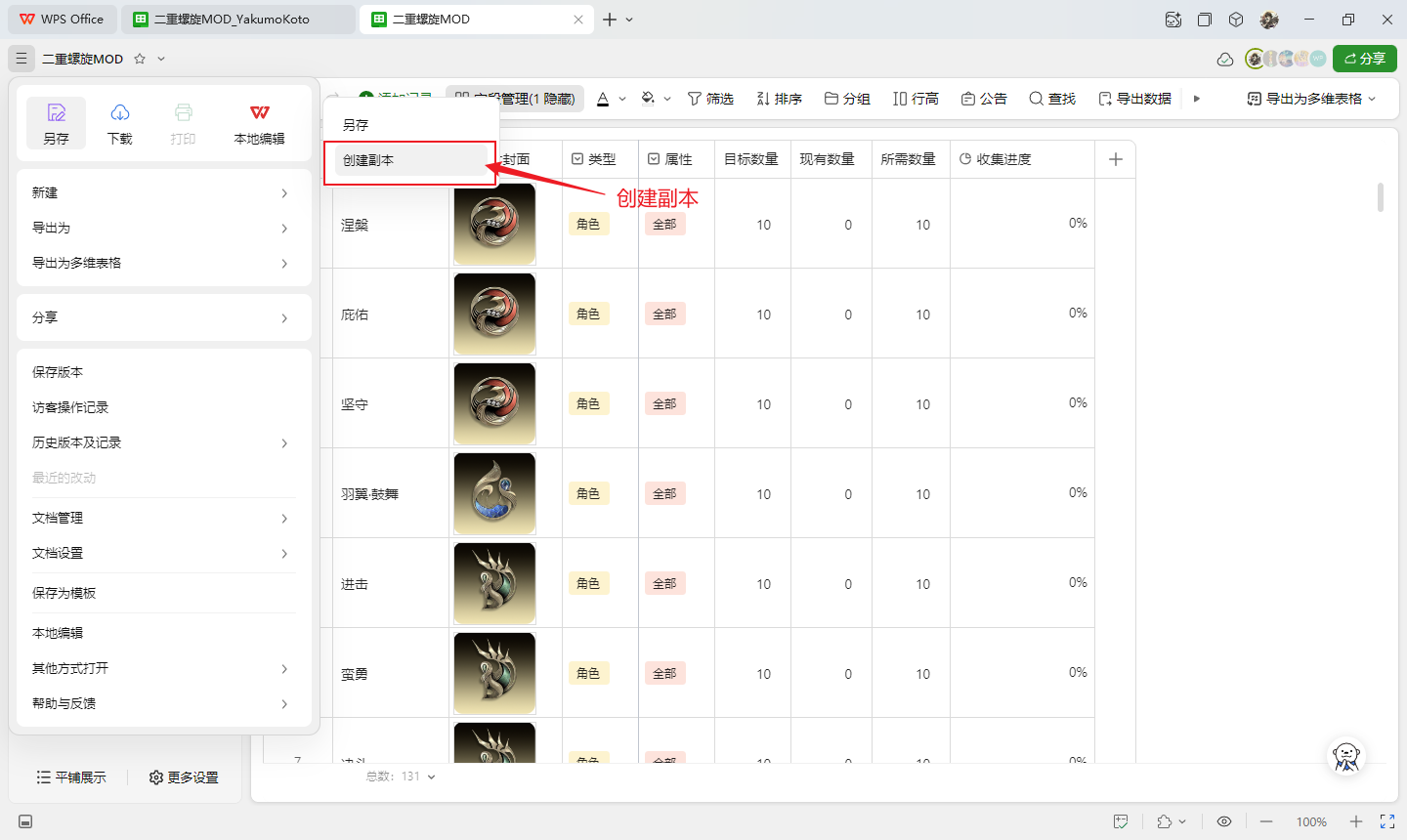Click zoom-in plus on zoom control
Image resolution: width=1407 pixels, height=840 pixels.
(x=1356, y=821)
